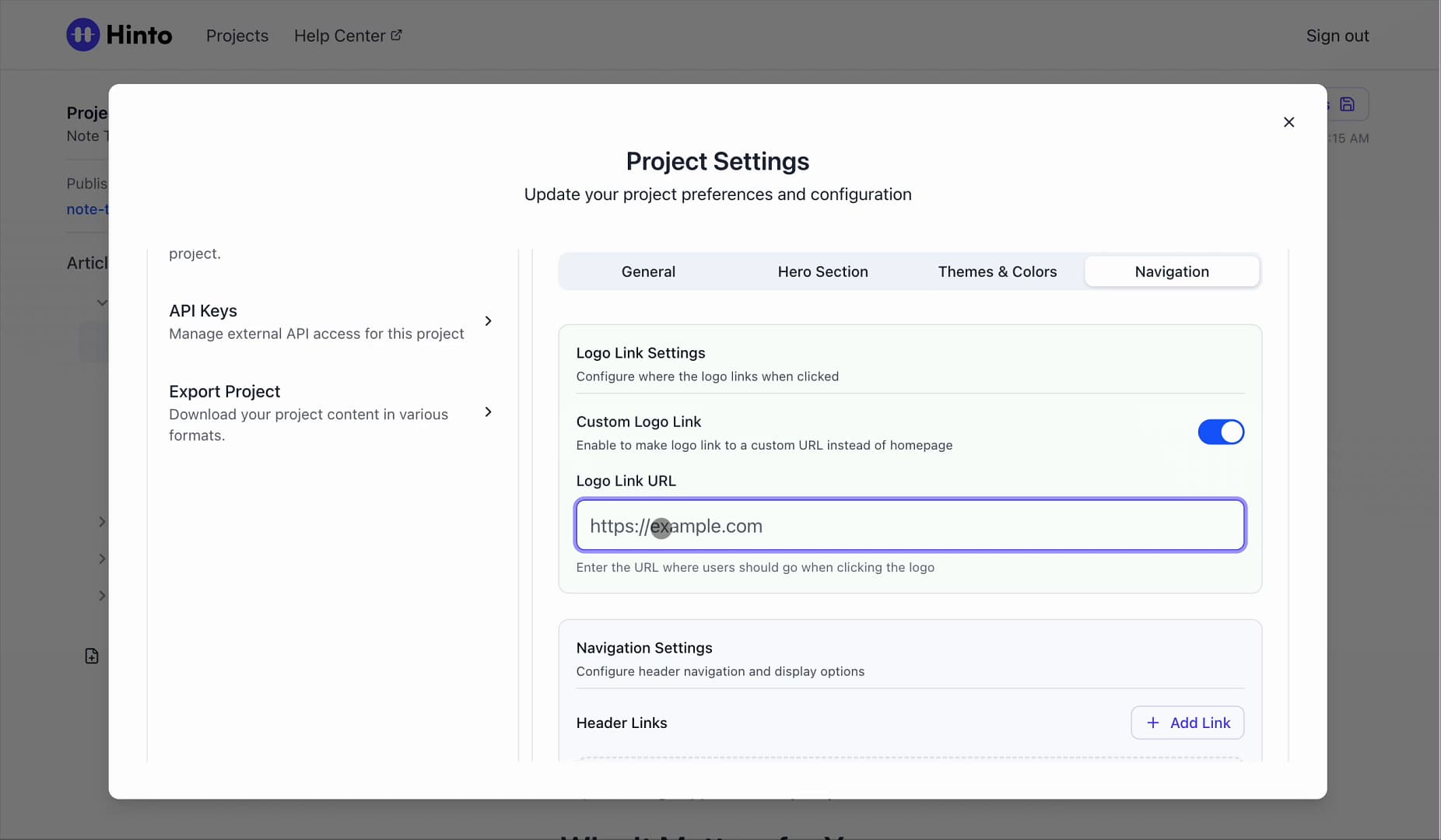The height and width of the screenshot is (840, 1441).
Task: Expand the Export Project chevron
Action: click(488, 412)
